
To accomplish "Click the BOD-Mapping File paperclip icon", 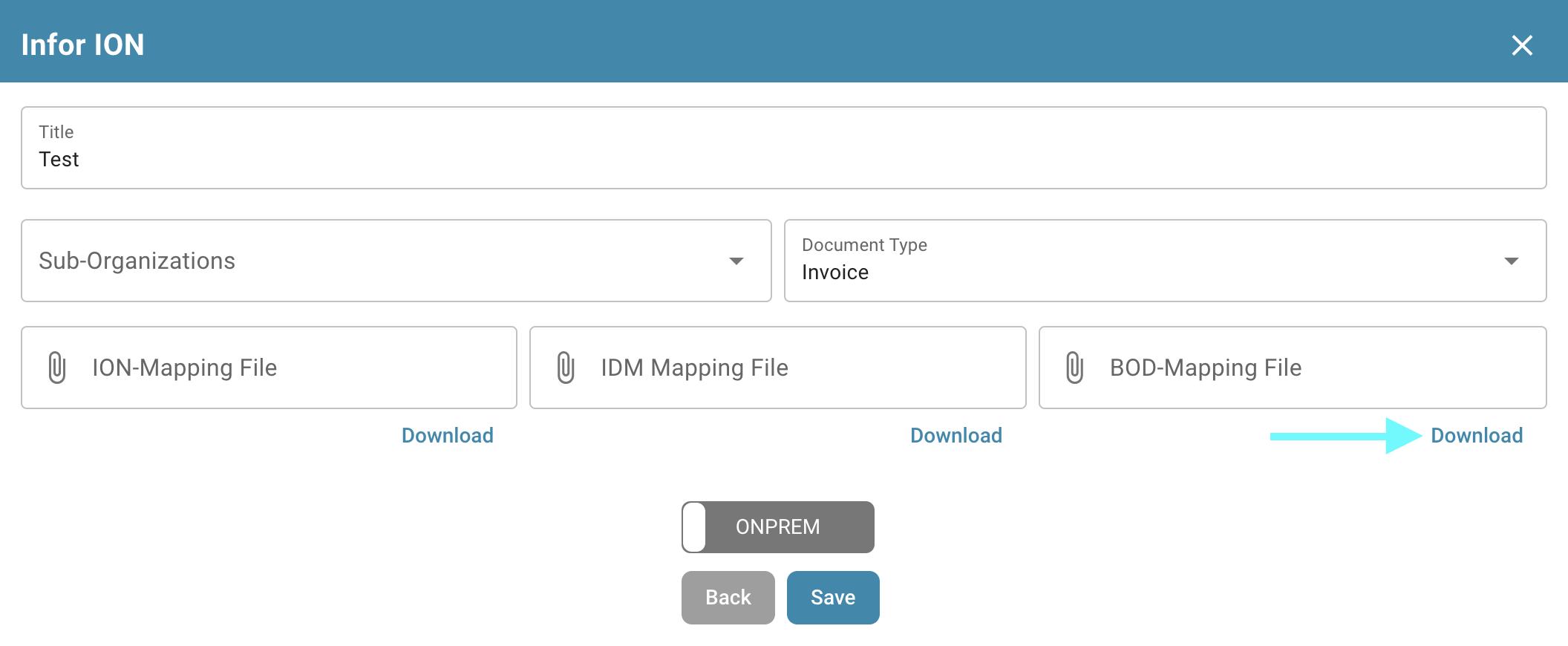I will (x=1074, y=368).
